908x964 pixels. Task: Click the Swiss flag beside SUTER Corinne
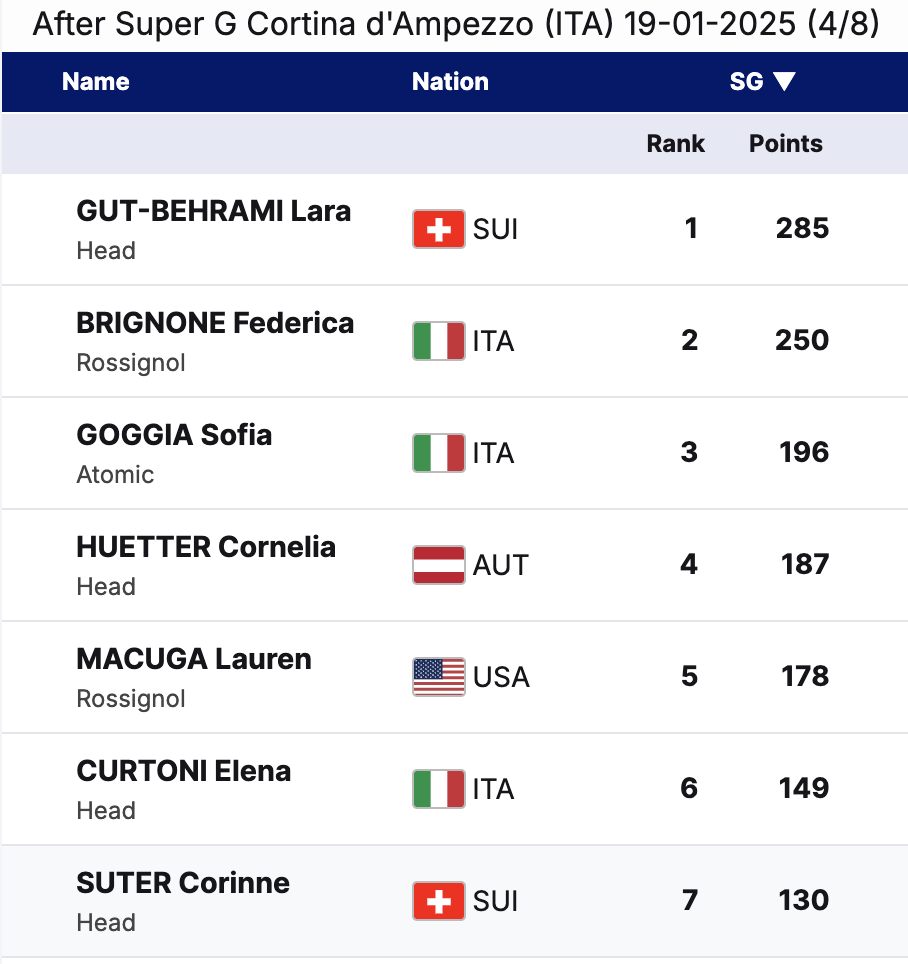pos(438,901)
